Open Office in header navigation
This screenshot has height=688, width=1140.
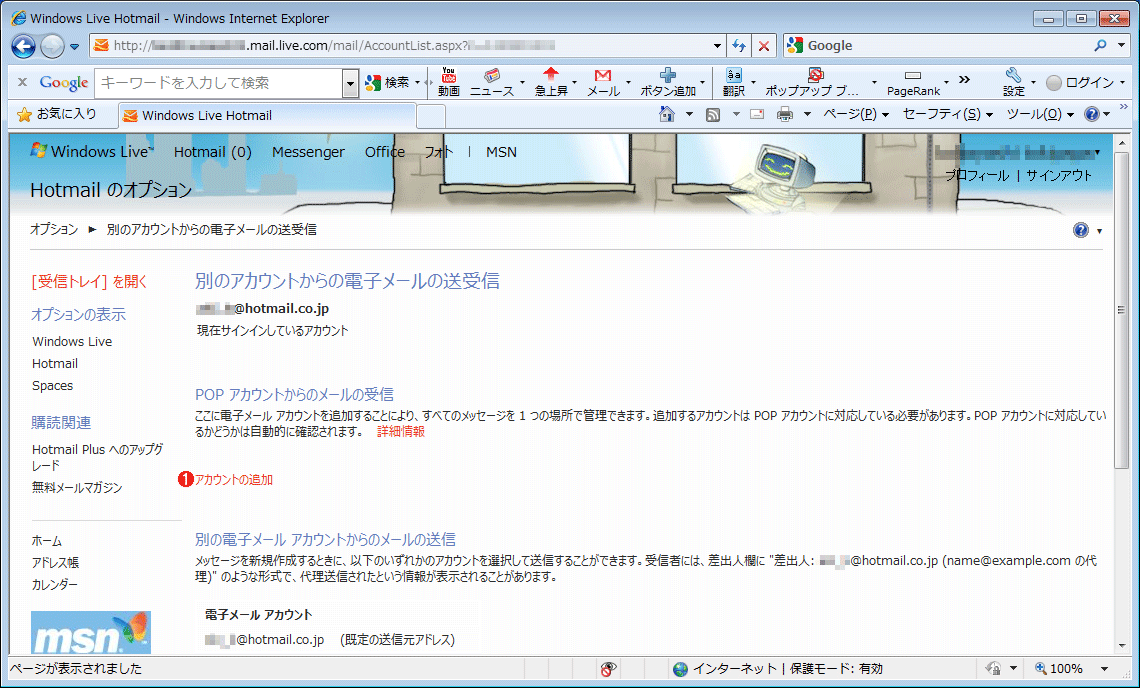[385, 152]
